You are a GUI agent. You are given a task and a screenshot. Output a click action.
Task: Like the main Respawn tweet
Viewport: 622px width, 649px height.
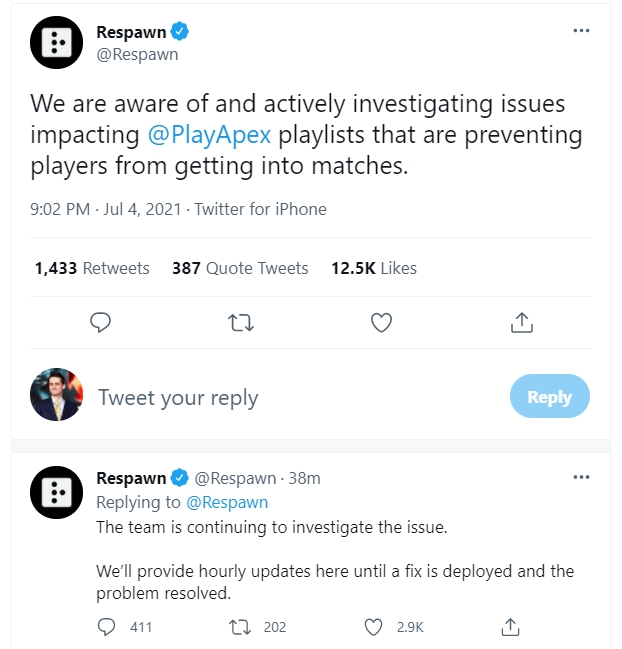coord(381,322)
